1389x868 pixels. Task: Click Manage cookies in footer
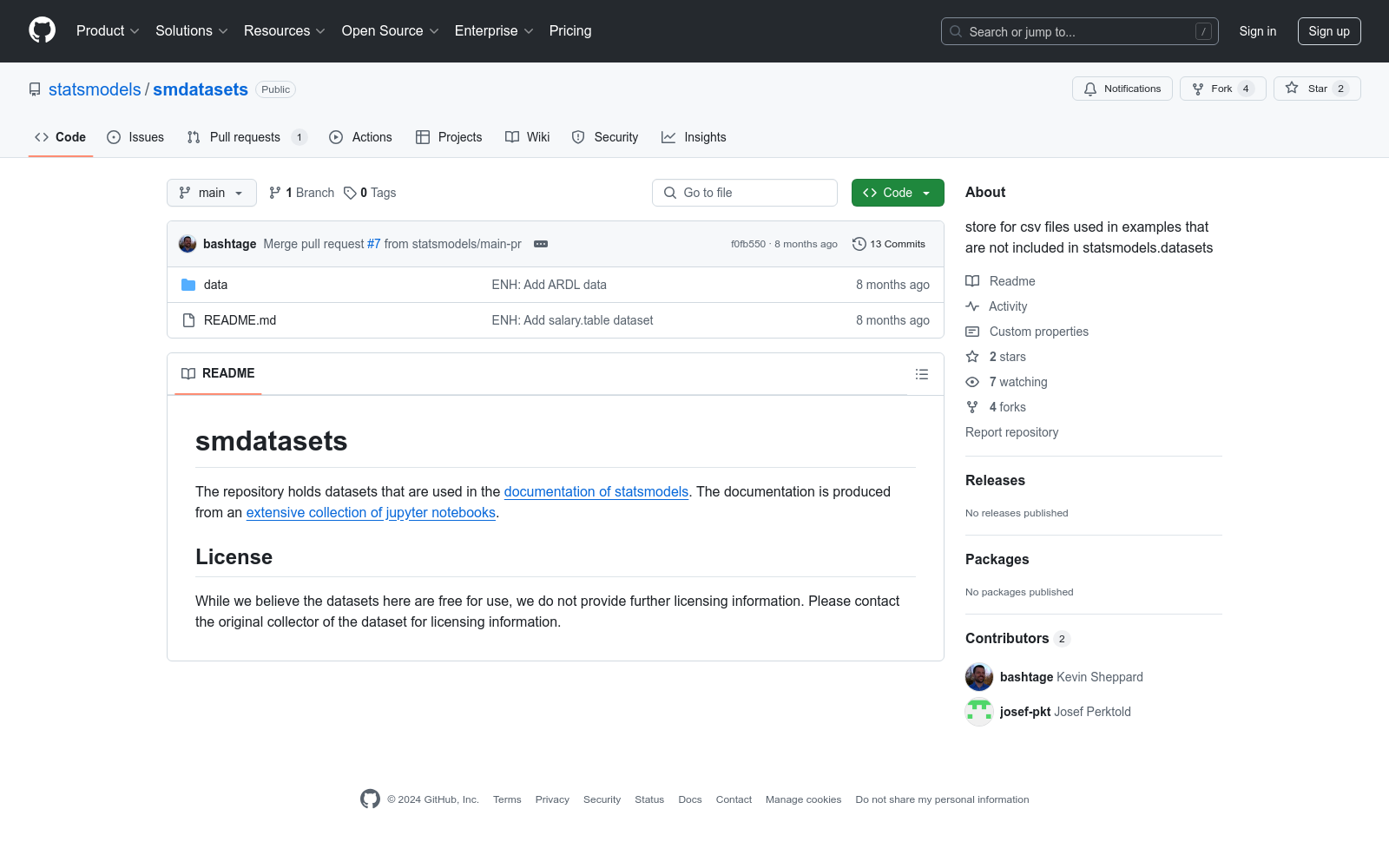803,799
